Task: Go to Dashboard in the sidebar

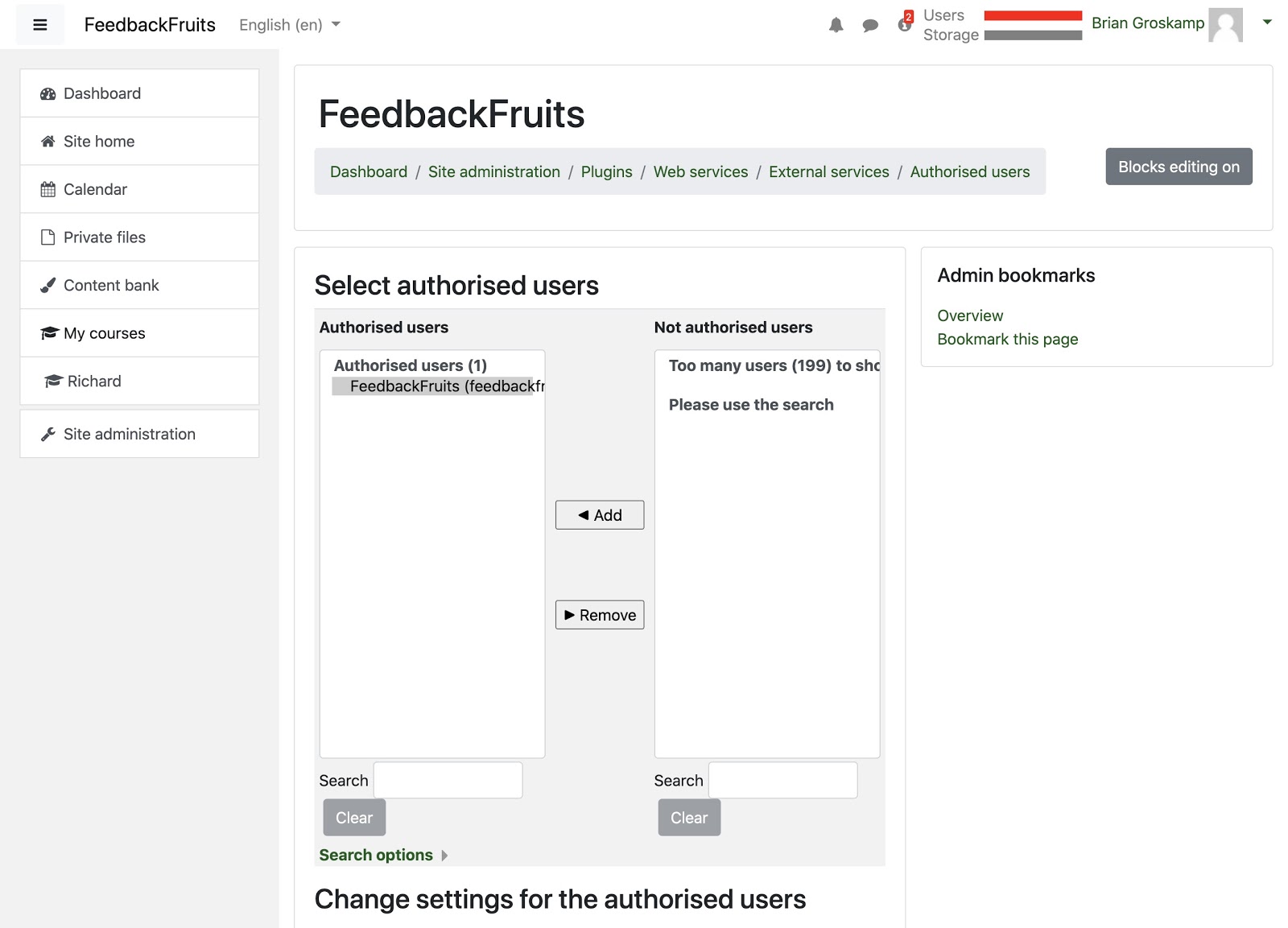Action: point(139,93)
